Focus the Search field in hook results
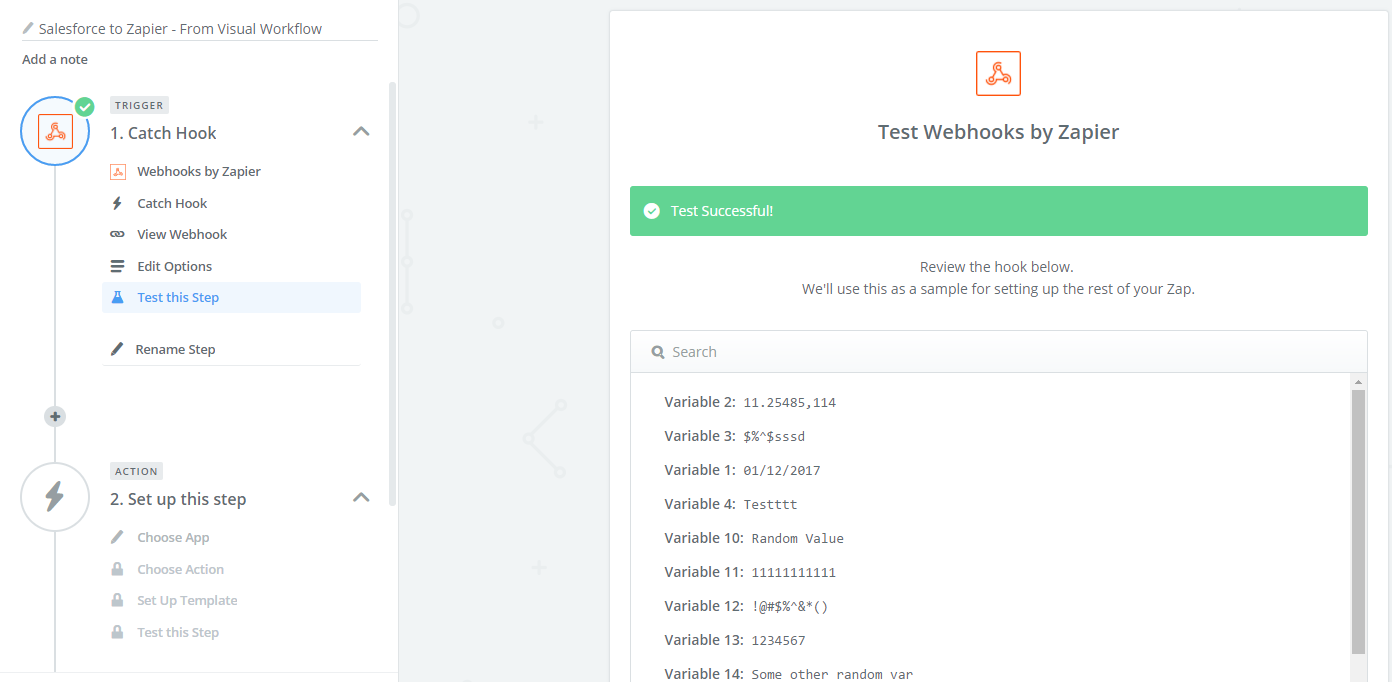Viewport: 1392px width, 682px height. coord(998,352)
